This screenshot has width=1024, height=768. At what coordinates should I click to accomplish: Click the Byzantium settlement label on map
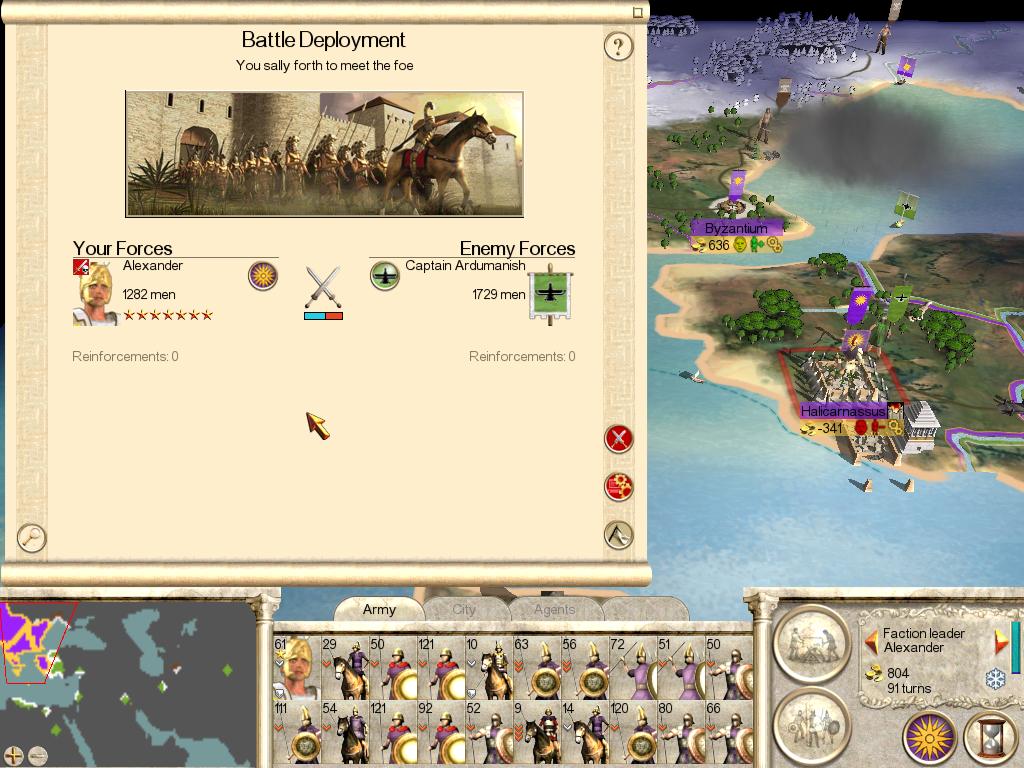click(736, 228)
